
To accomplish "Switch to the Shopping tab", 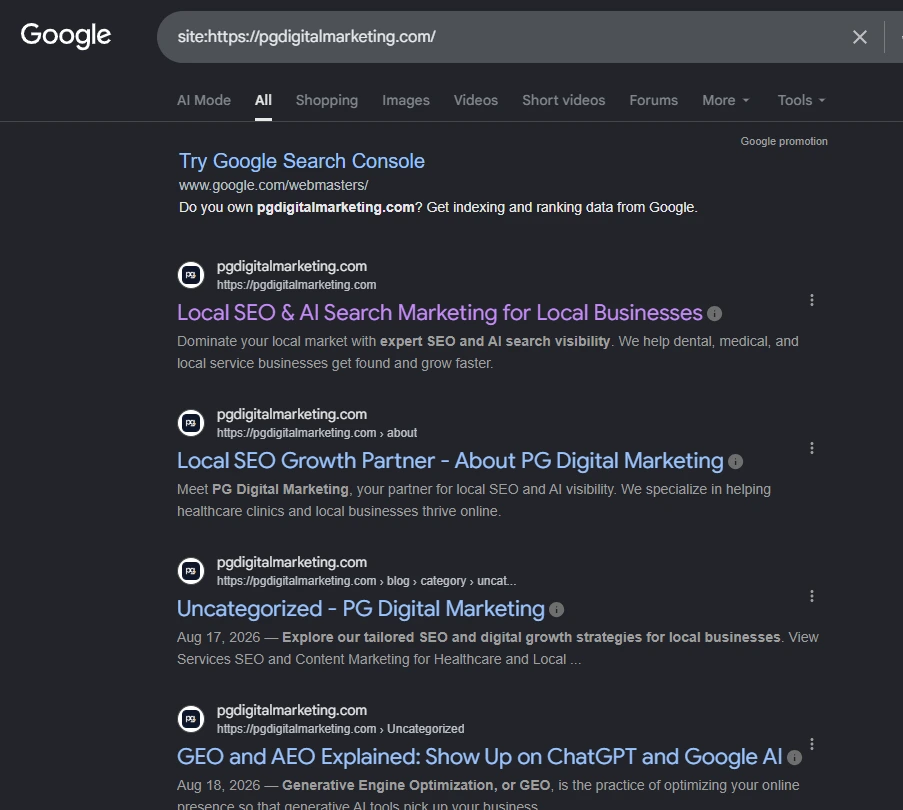I will click(327, 100).
